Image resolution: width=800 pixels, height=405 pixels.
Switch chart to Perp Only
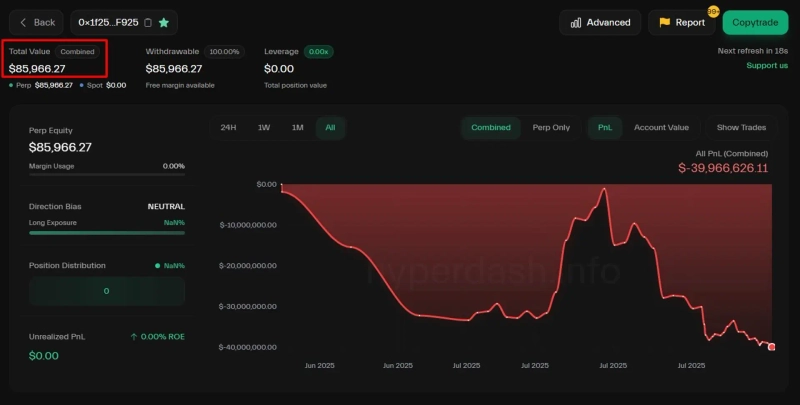pos(551,127)
